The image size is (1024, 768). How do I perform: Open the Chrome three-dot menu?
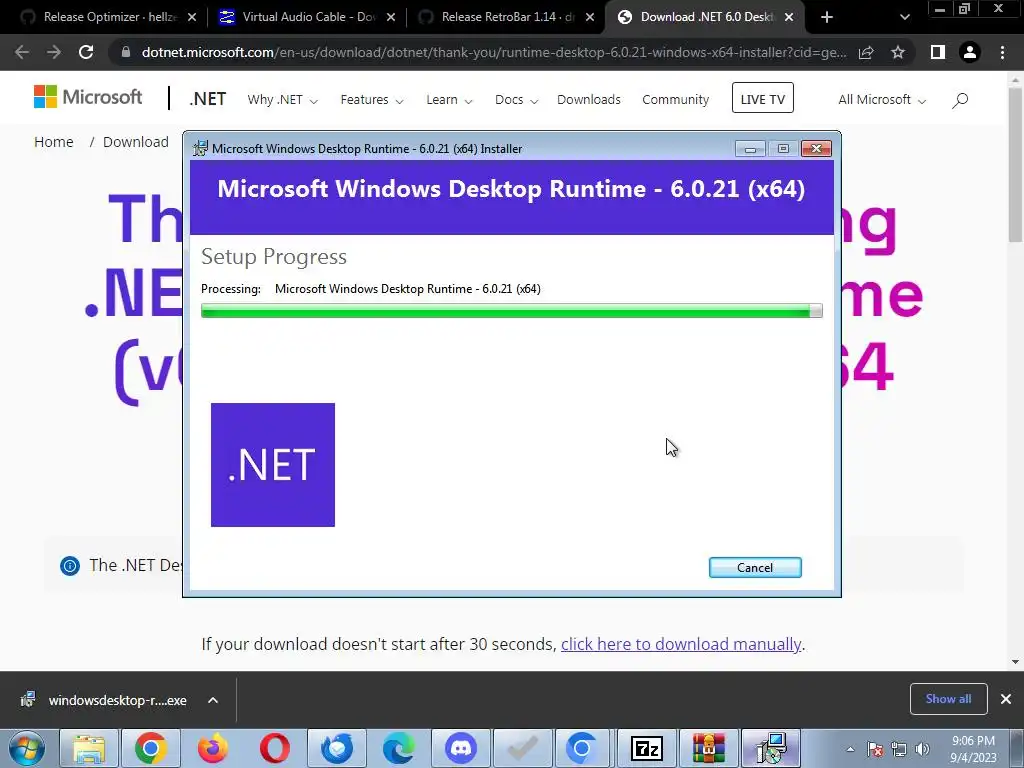[x=1002, y=52]
